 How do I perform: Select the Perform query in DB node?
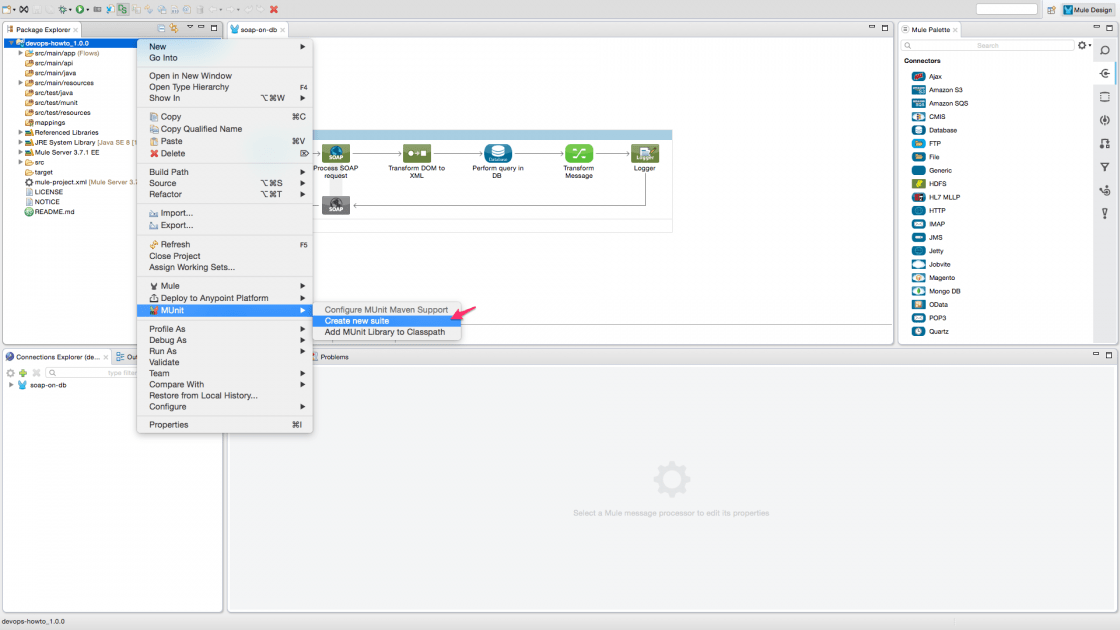[498, 155]
